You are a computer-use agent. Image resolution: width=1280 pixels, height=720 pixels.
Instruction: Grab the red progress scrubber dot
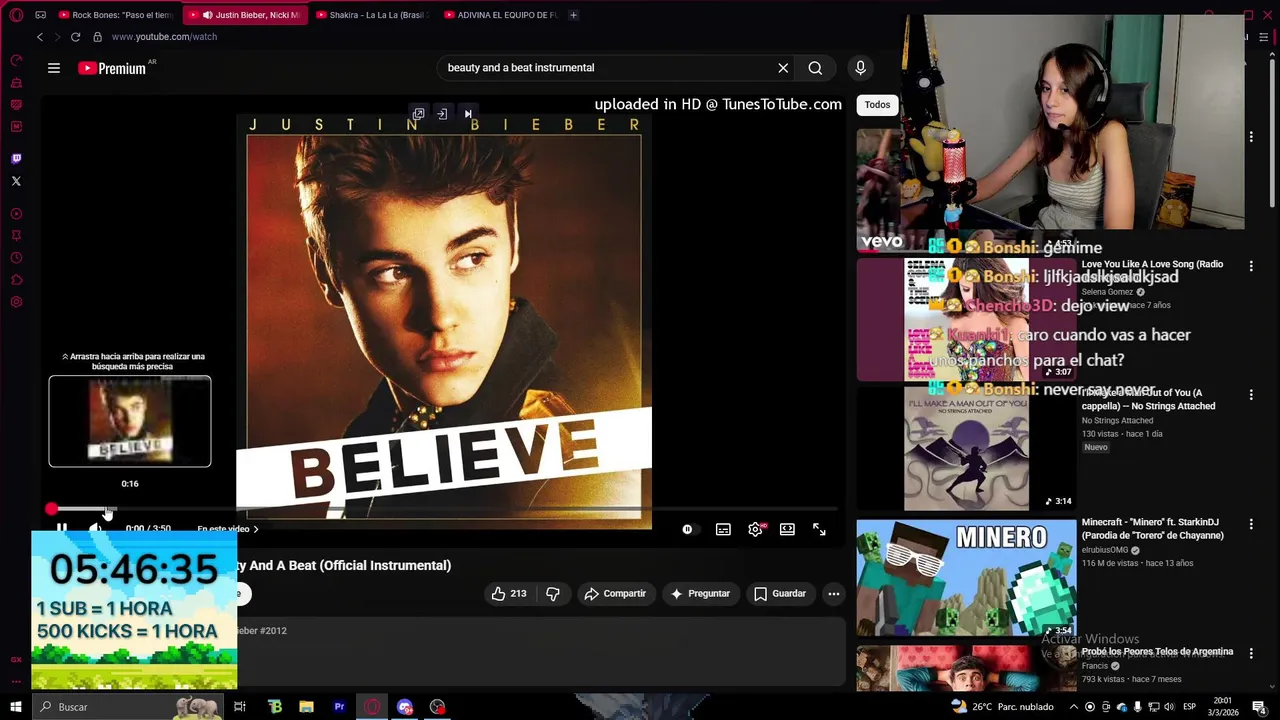point(51,509)
